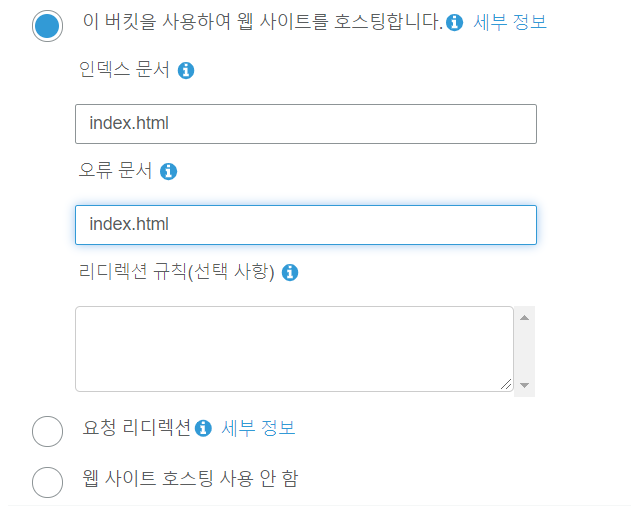Viewport: 631px width, 507px height.
Task: Click the 오류 문서 input field
Action: 306,225
